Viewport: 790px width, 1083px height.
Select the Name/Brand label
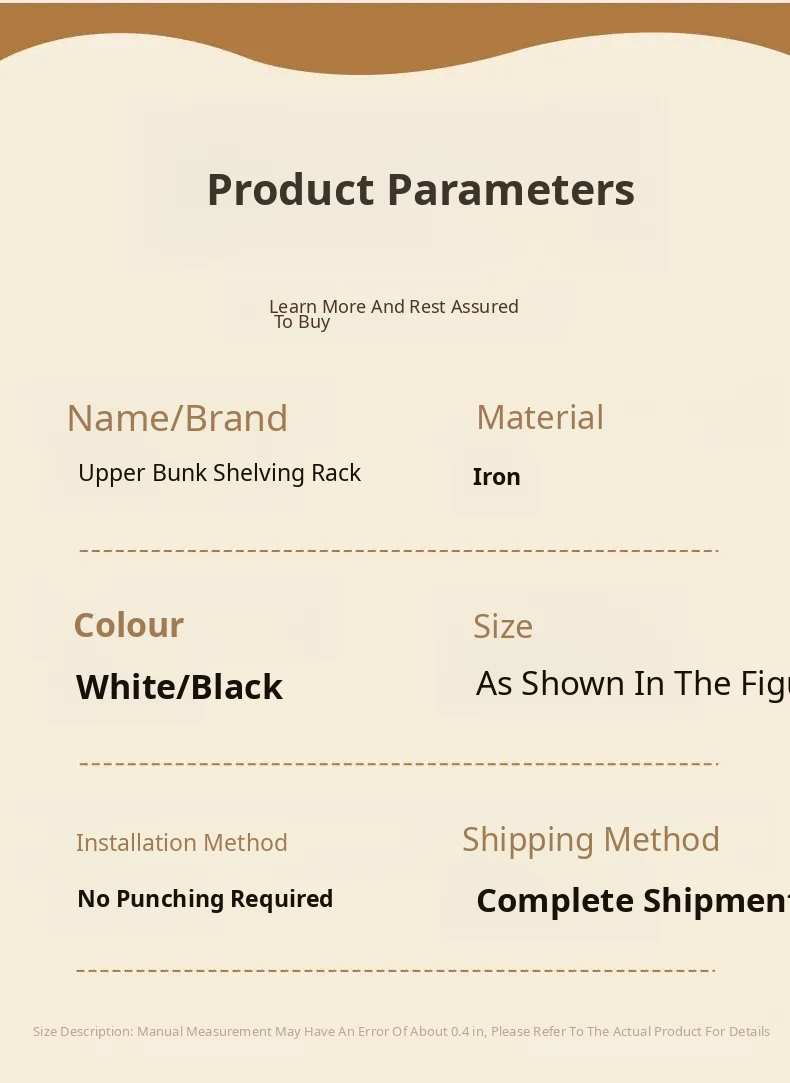click(177, 418)
